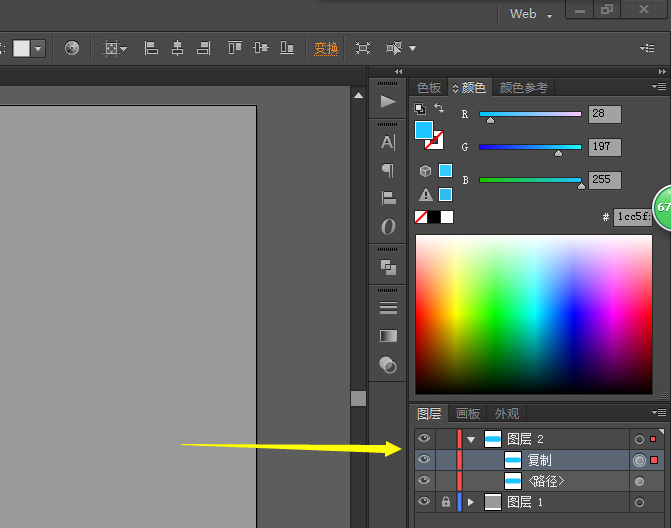This screenshot has height=528, width=671.
Task: Toggle visibility of the 复制 sublayer
Action: click(x=424, y=460)
